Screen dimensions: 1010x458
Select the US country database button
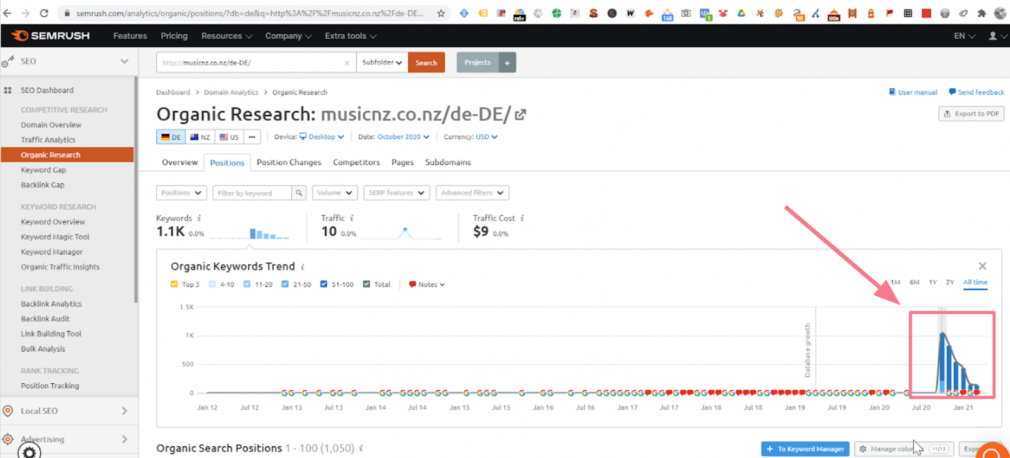(x=229, y=137)
